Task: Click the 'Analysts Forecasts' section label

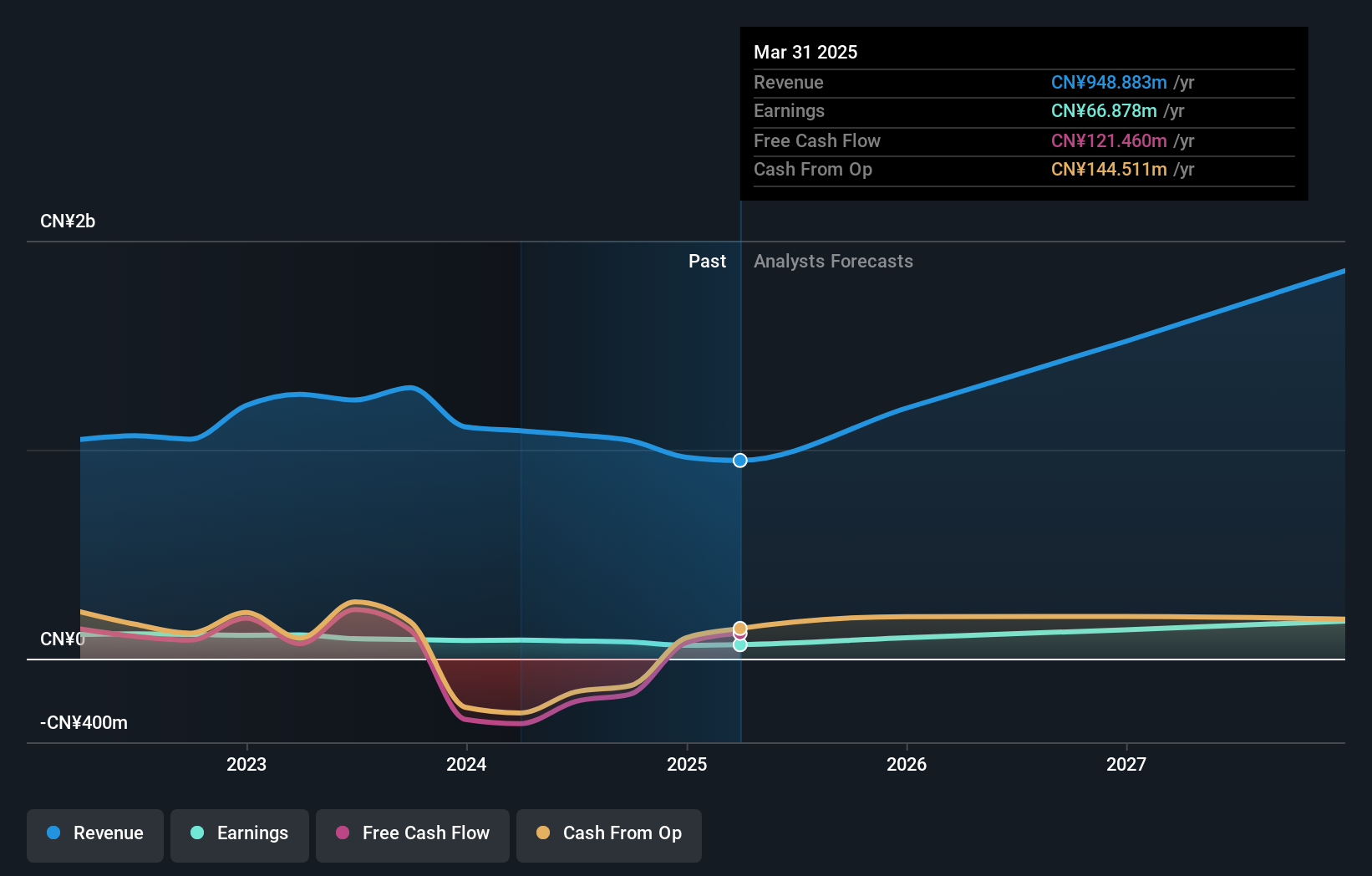Action: click(833, 262)
